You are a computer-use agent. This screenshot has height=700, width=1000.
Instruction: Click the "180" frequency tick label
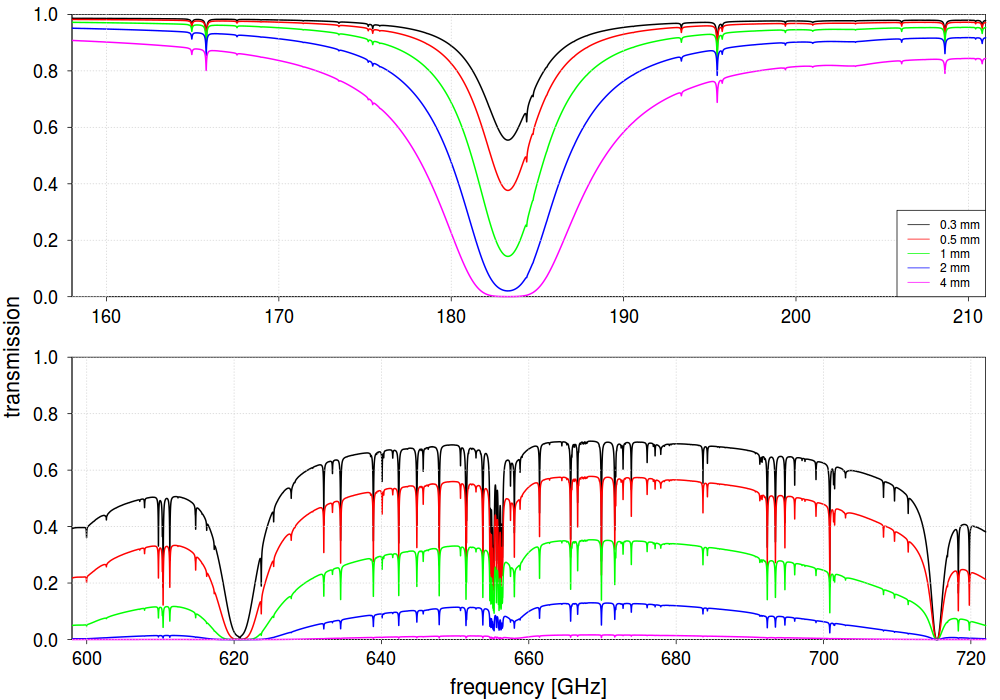(451, 316)
